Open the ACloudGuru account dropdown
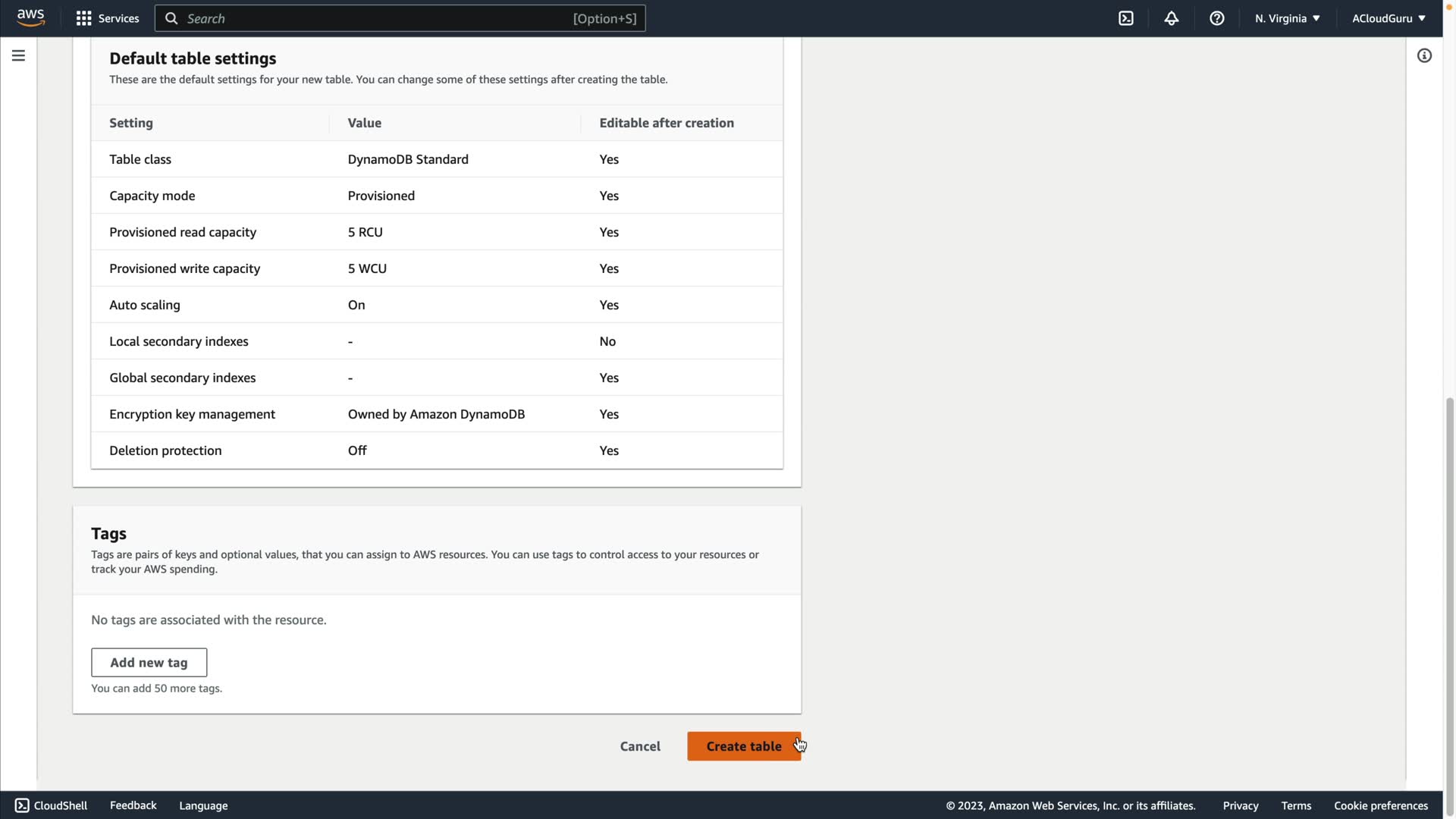The image size is (1456, 819). point(1389,18)
